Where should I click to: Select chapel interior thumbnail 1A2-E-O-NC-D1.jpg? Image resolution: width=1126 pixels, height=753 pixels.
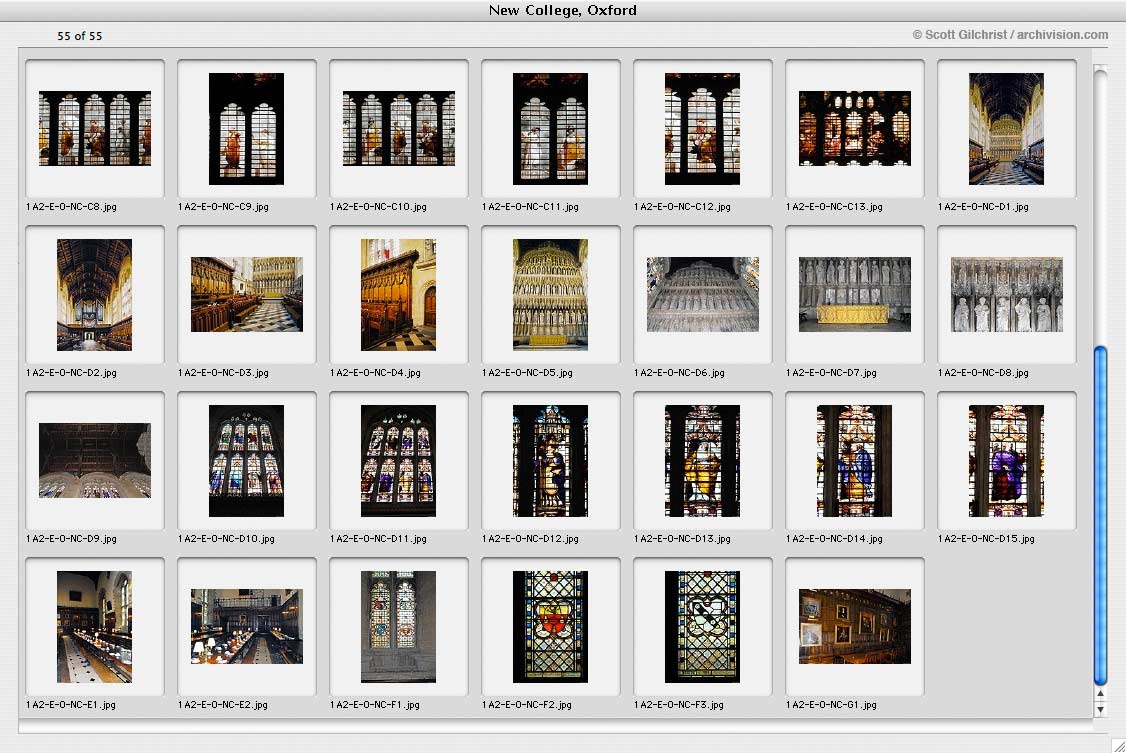coord(1006,128)
